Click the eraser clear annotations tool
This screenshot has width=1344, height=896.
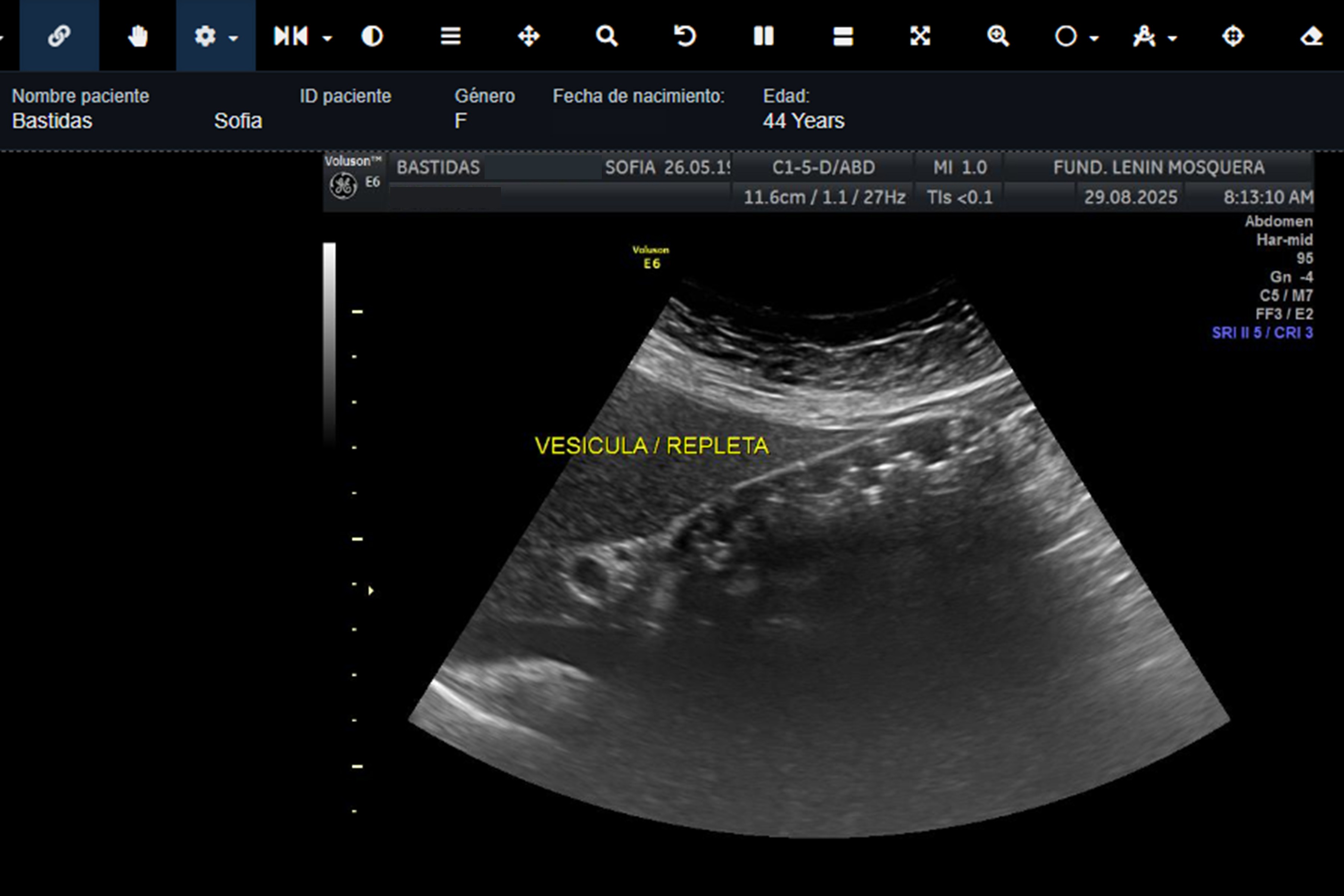pyautogui.click(x=1312, y=36)
